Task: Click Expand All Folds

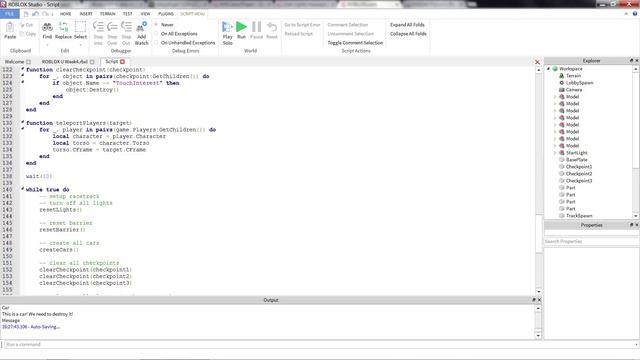Action: (407, 24)
